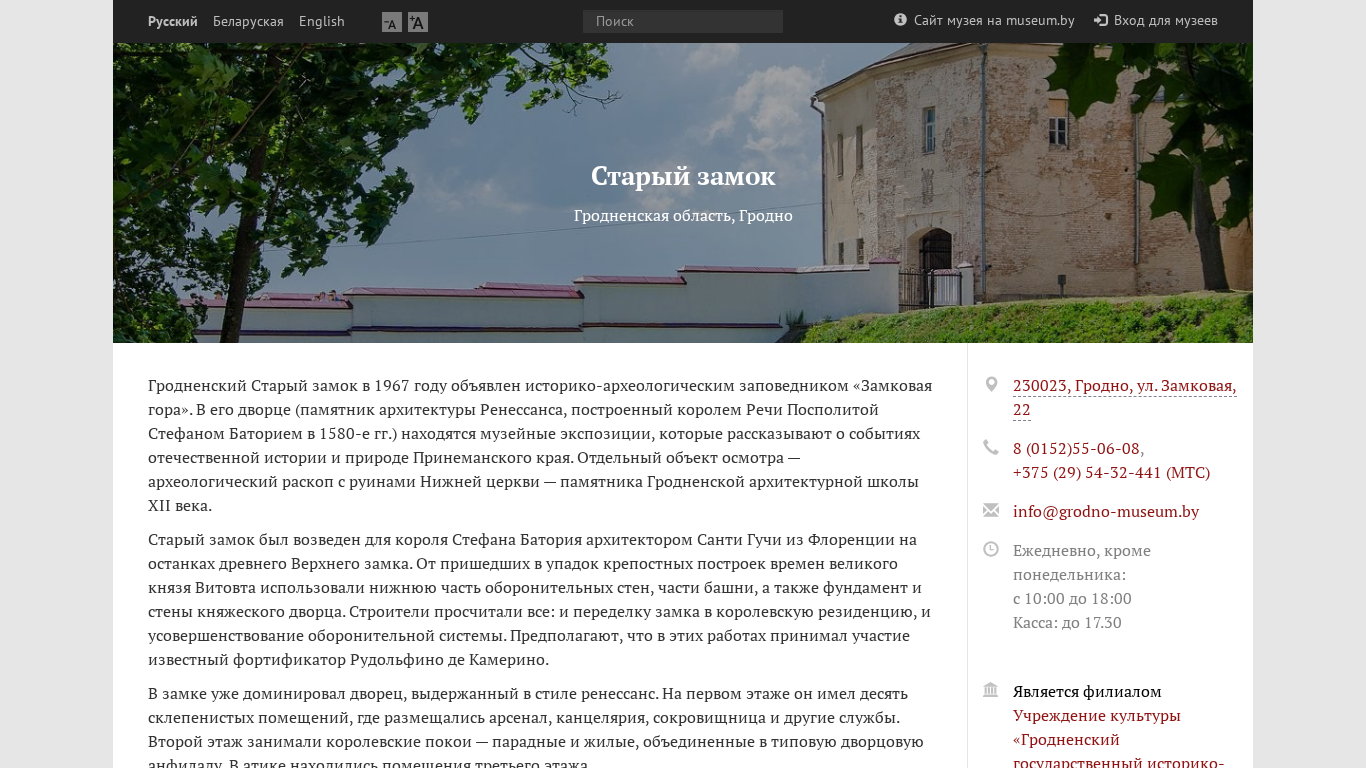The width and height of the screenshot is (1366, 768).
Task: Click the sign-in arrow icon for museums
Action: pos(1101,20)
